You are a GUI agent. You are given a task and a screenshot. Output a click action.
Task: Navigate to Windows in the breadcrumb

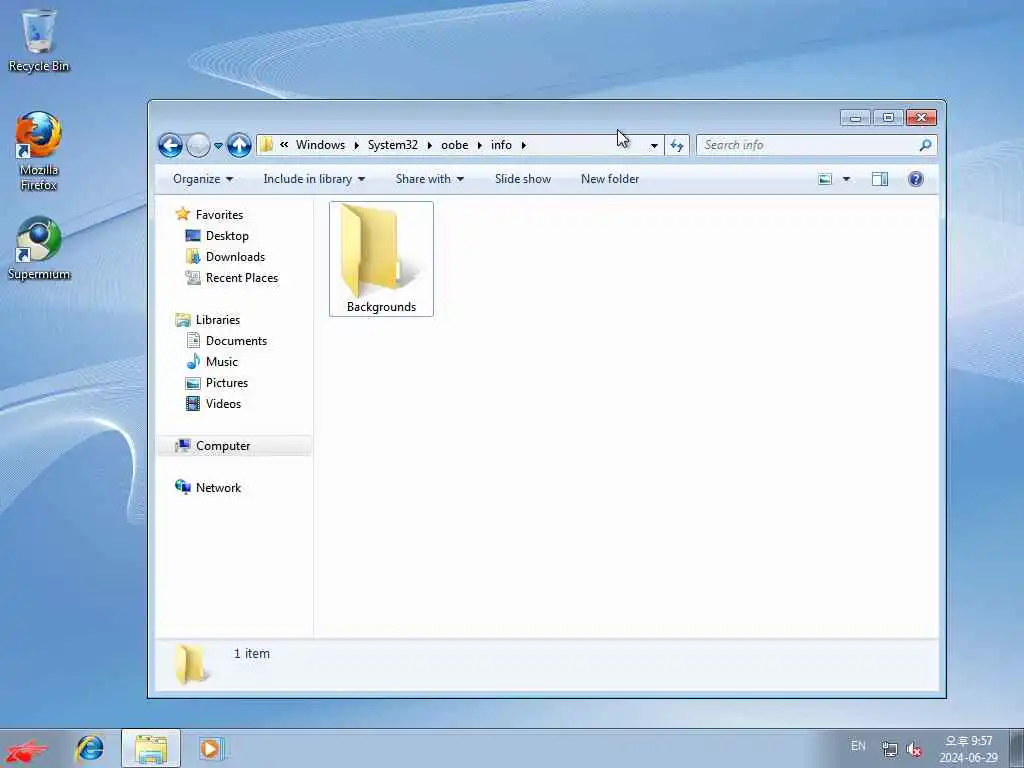tap(320, 145)
